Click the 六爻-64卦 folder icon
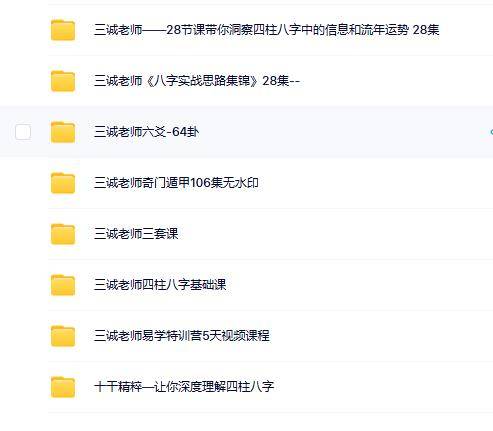This screenshot has height=431, width=493. click(x=63, y=132)
